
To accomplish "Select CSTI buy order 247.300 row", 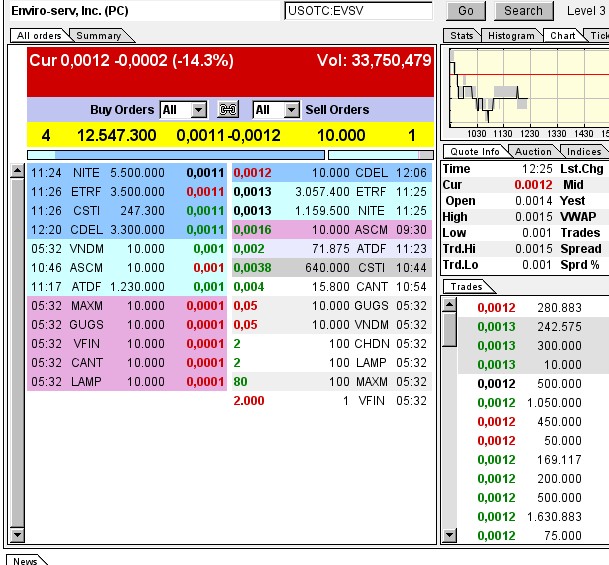I will coord(127,210).
